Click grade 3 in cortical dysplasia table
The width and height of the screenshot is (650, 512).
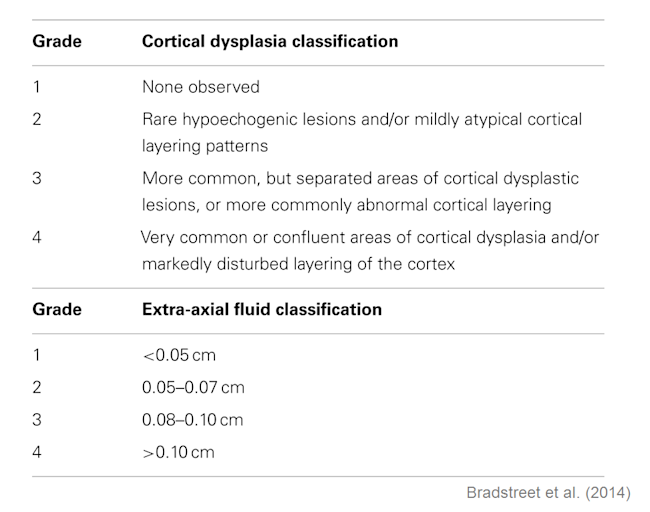click(37, 178)
